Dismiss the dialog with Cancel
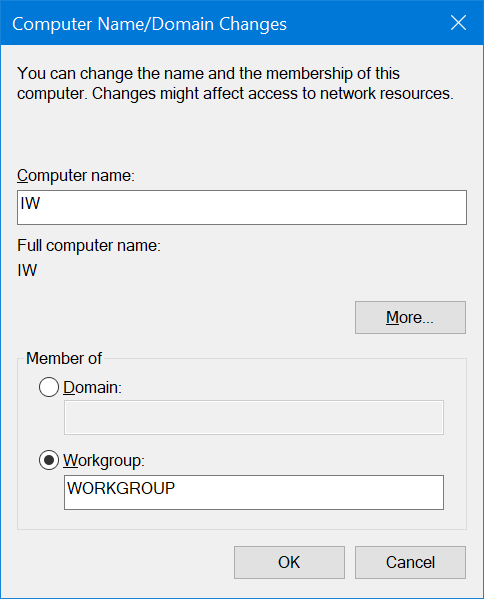Image resolution: width=484 pixels, height=599 pixels. click(410, 562)
